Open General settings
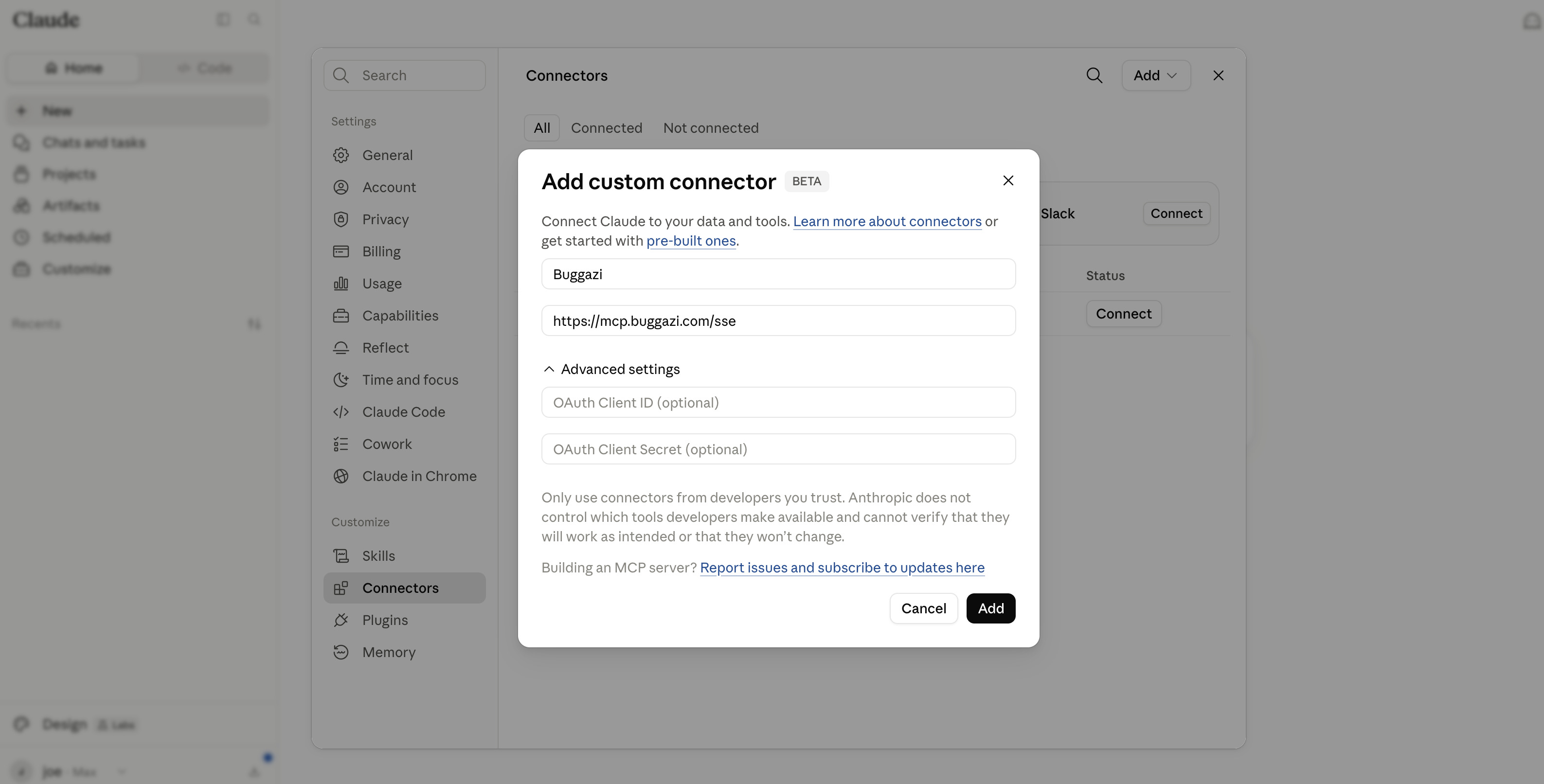This screenshot has height=784, width=1544. pos(405,155)
